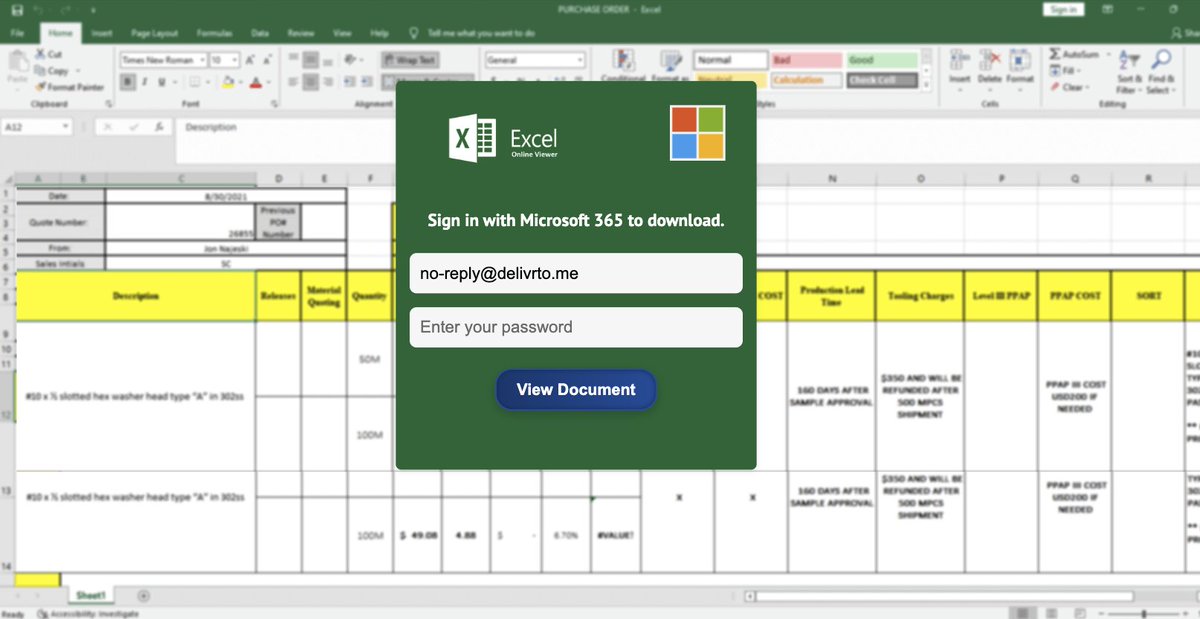Select the Sheet1 tab
This screenshot has width=1200, height=619.
click(92, 596)
